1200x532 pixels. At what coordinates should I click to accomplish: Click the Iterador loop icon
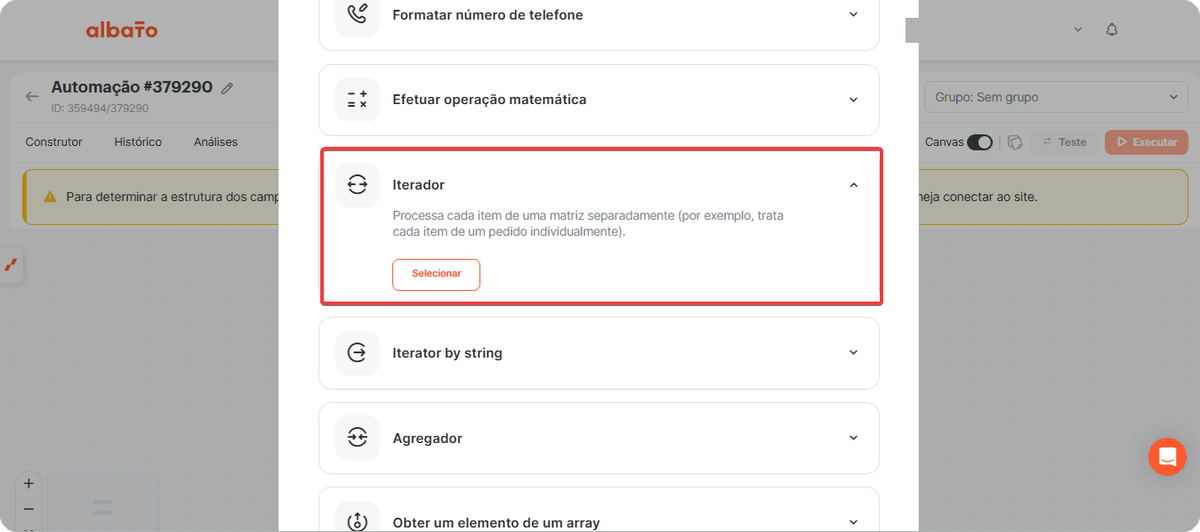coord(357,184)
